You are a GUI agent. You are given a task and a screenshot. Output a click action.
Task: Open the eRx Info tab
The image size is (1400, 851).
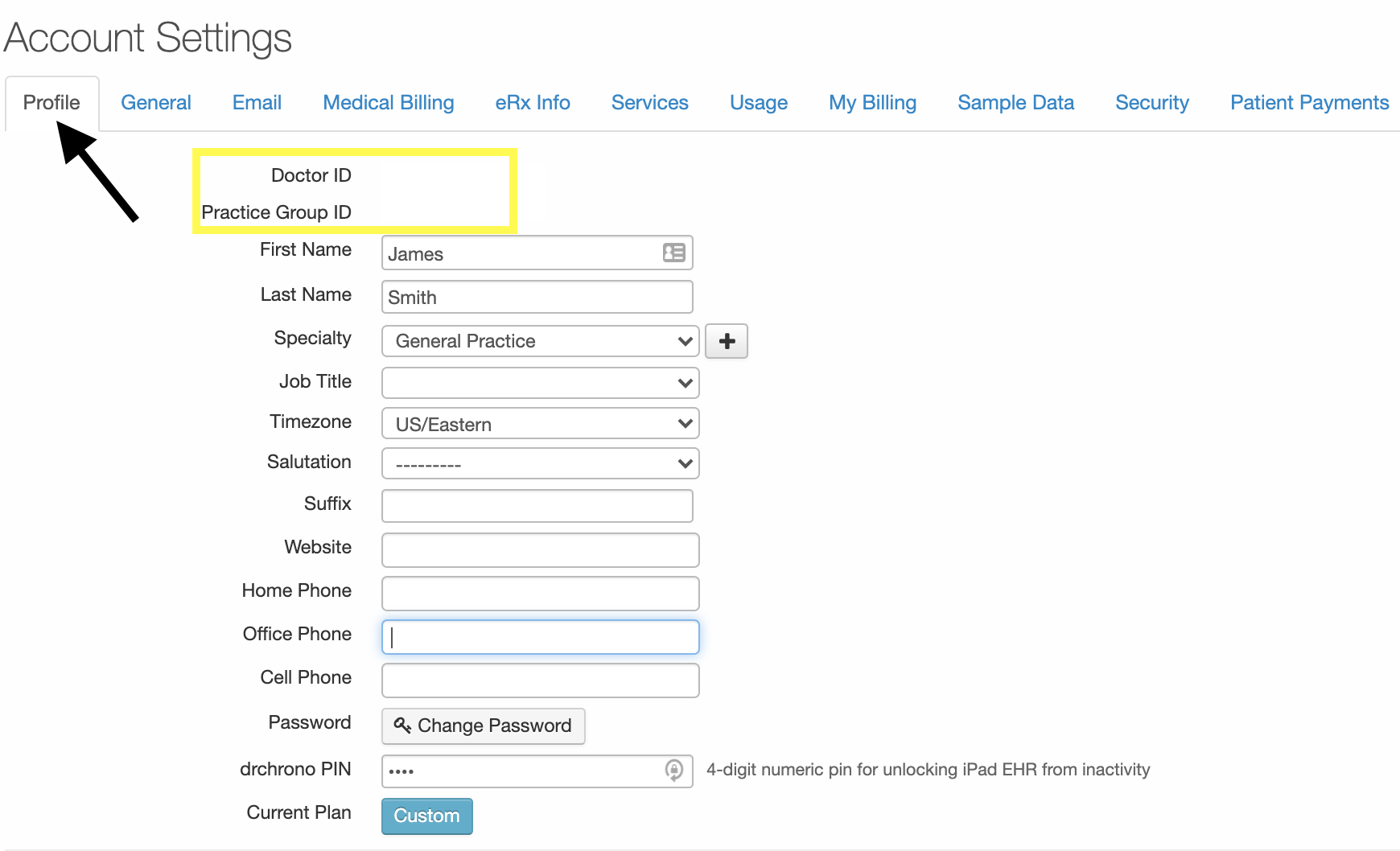pyautogui.click(x=533, y=103)
